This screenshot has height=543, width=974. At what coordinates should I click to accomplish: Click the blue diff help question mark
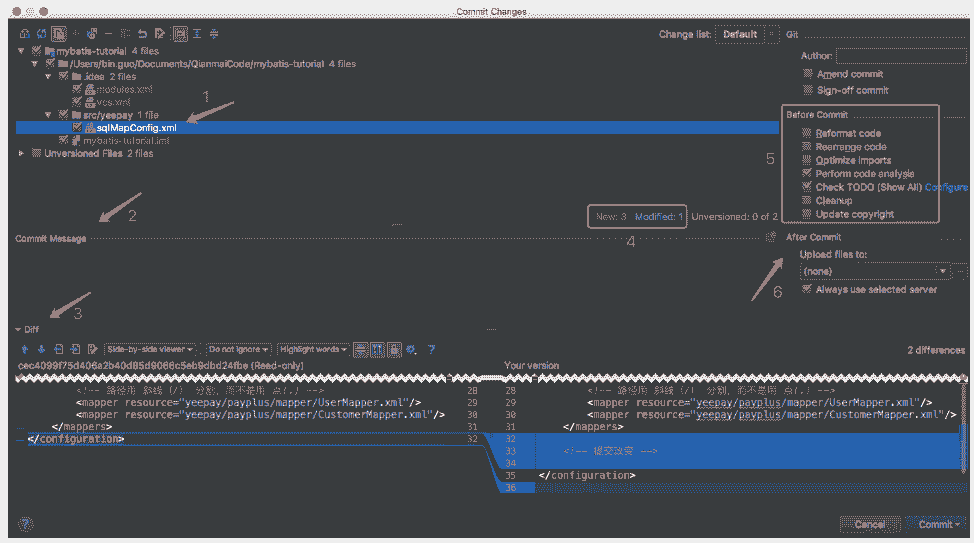click(431, 349)
